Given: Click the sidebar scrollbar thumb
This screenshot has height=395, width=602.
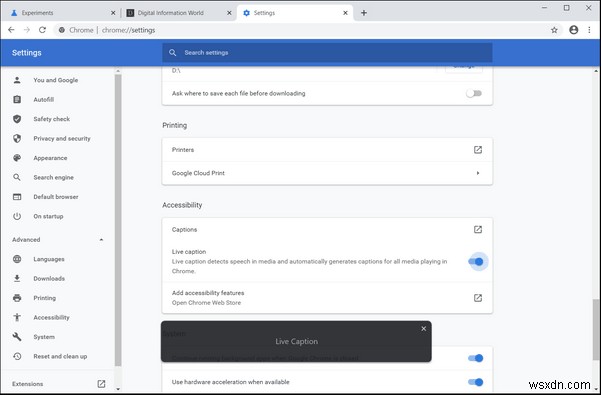Looking at the screenshot, I should [x=118, y=220].
